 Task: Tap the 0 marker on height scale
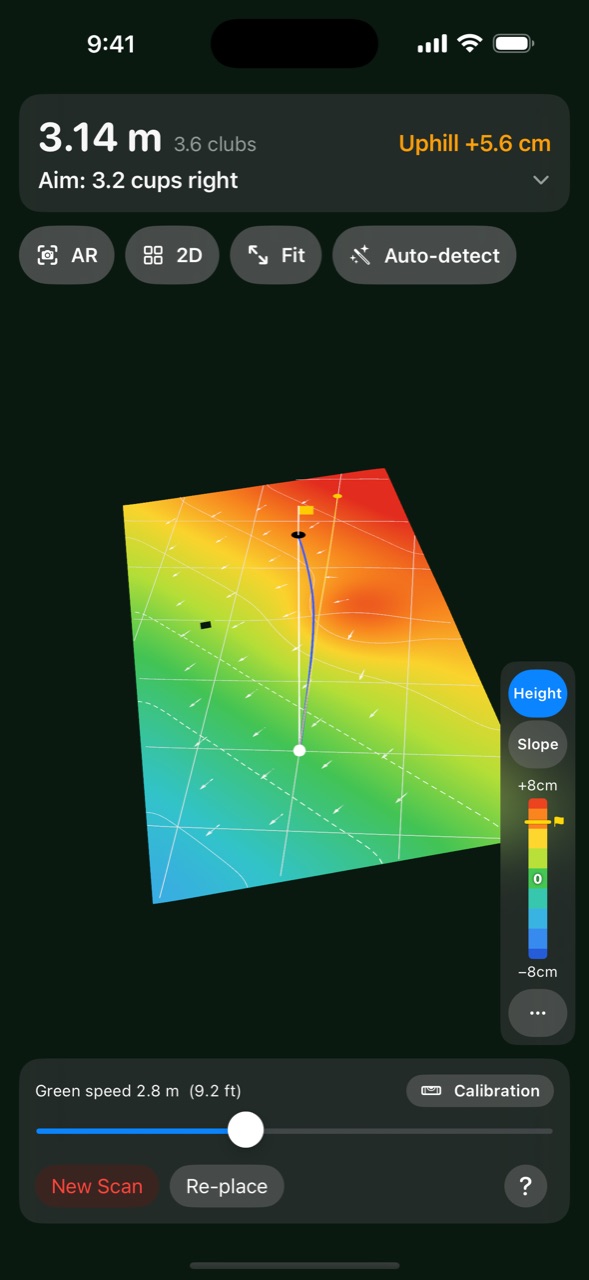pyautogui.click(x=538, y=879)
